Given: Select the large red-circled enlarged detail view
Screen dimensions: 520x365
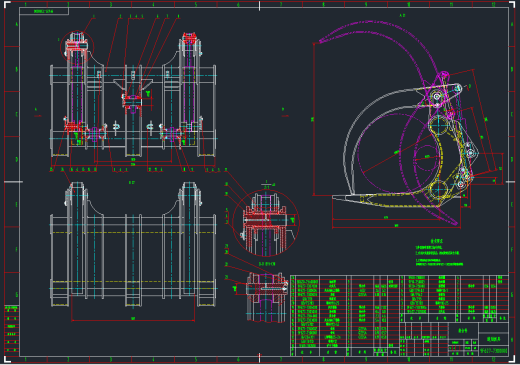Looking at the screenshot, I should 266,223.
